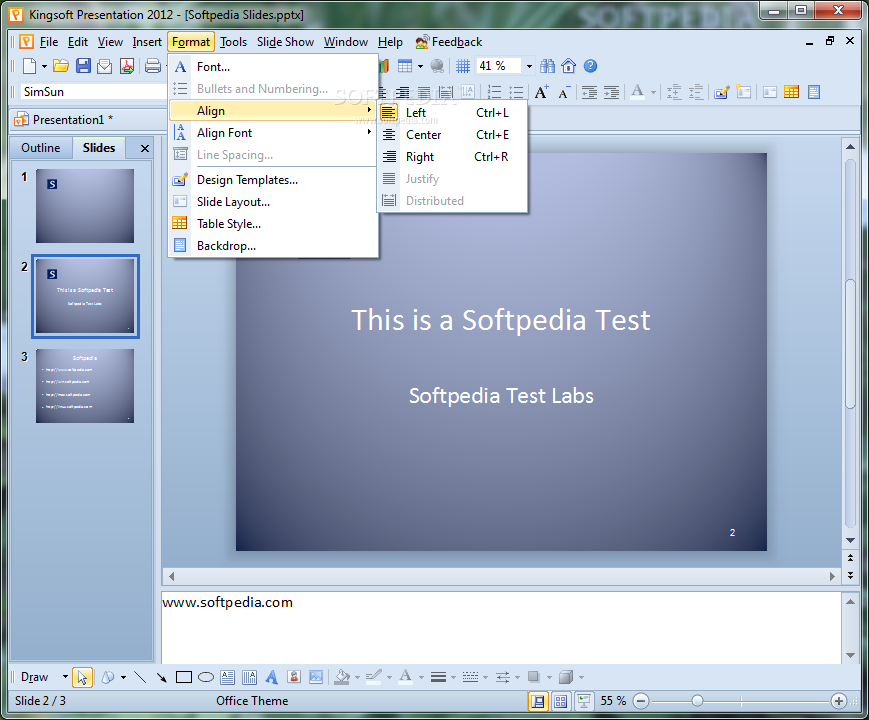
Task: Select slide 3 thumbnail
Action: coord(85,386)
